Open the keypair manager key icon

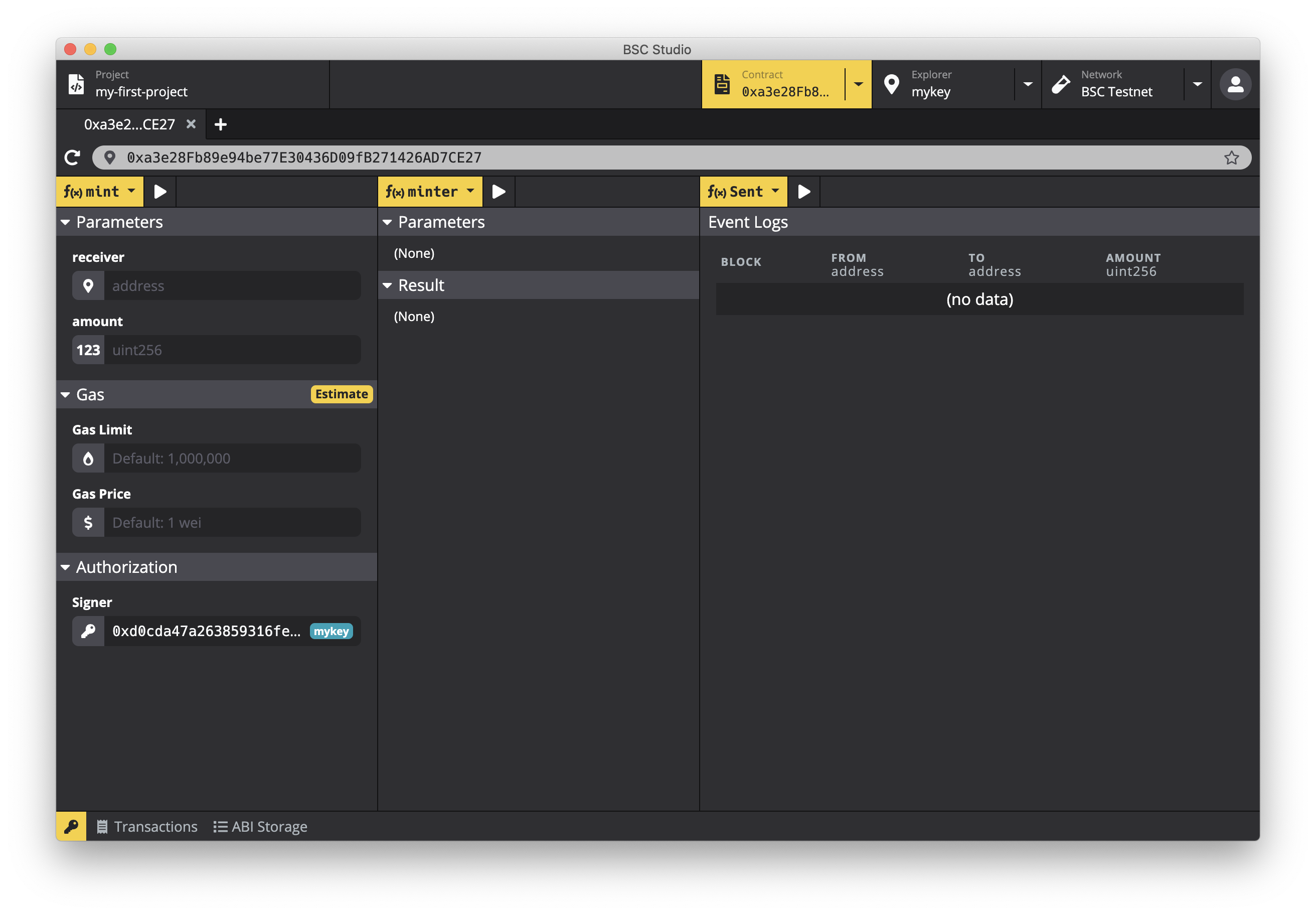71,826
